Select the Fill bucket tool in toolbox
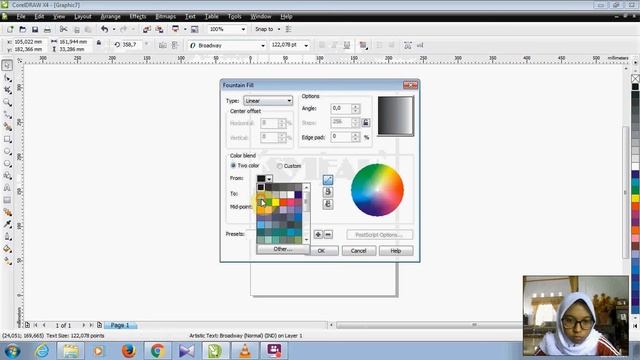Screen dimensions: 640x360 [x=7, y=249]
